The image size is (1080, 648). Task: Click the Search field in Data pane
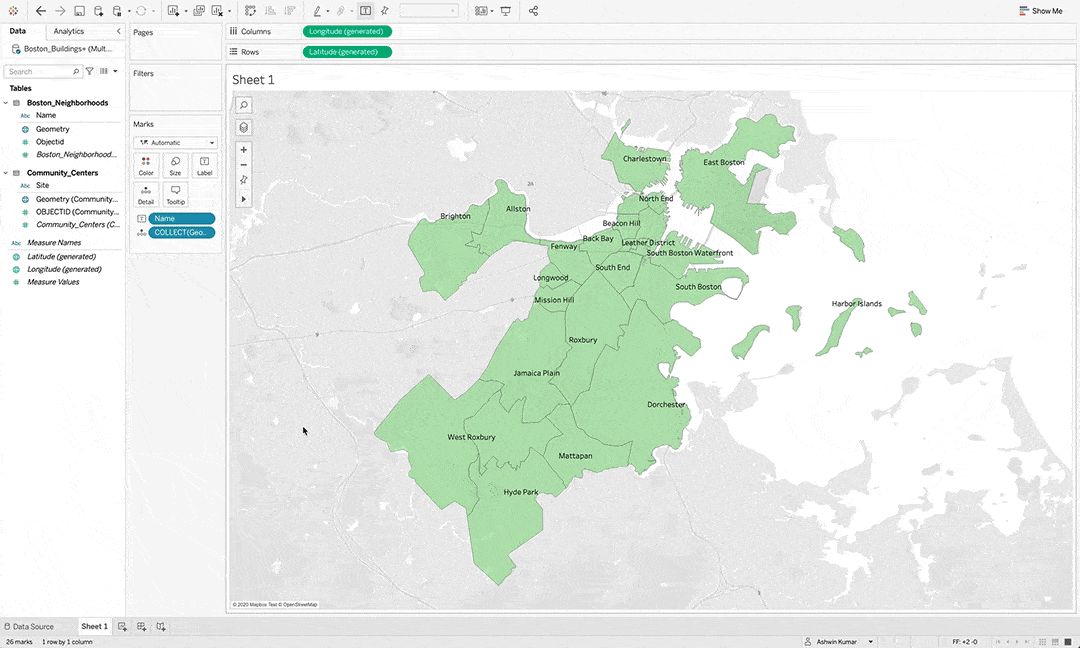[x=40, y=72]
